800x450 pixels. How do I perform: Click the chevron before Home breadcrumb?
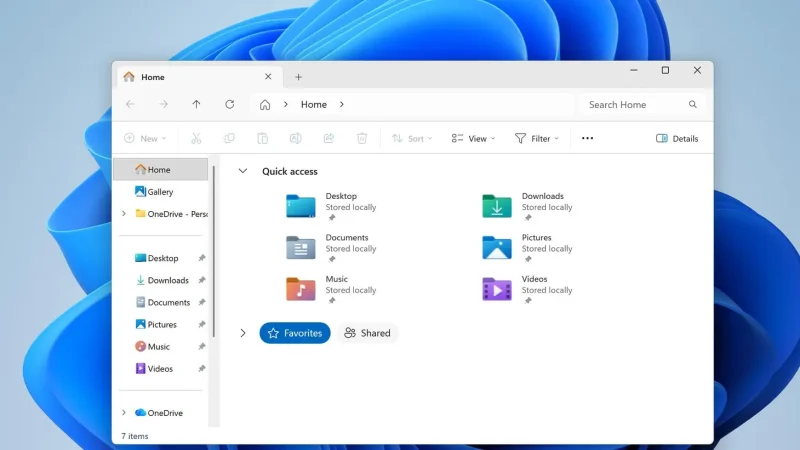point(286,104)
